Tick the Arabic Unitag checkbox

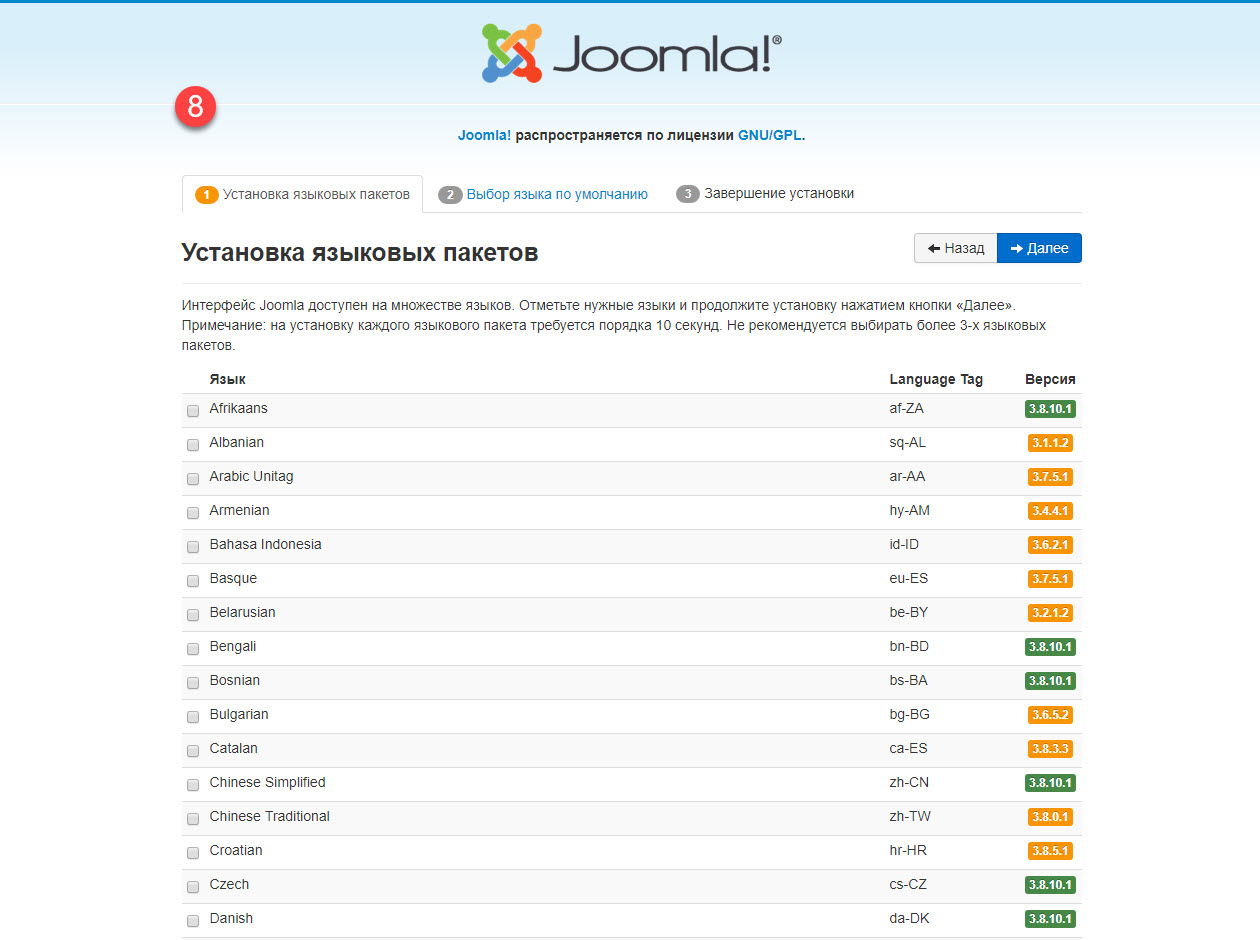(193, 478)
